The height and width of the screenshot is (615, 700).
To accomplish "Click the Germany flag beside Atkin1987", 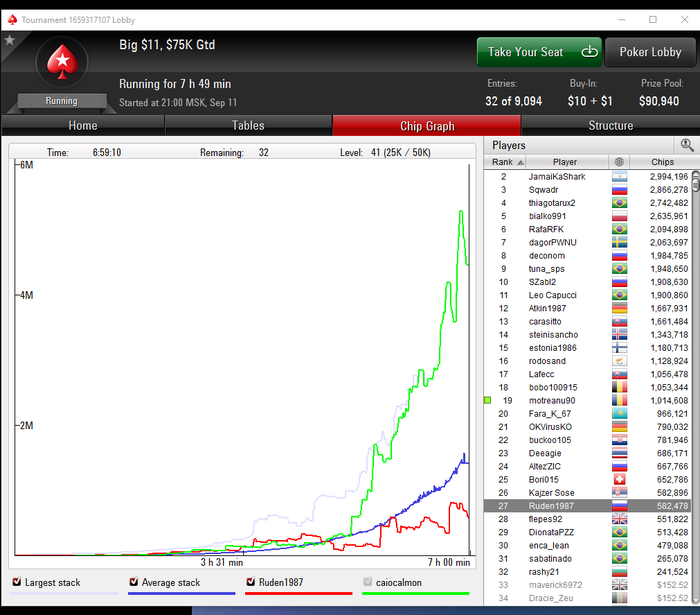I will click(x=619, y=308).
